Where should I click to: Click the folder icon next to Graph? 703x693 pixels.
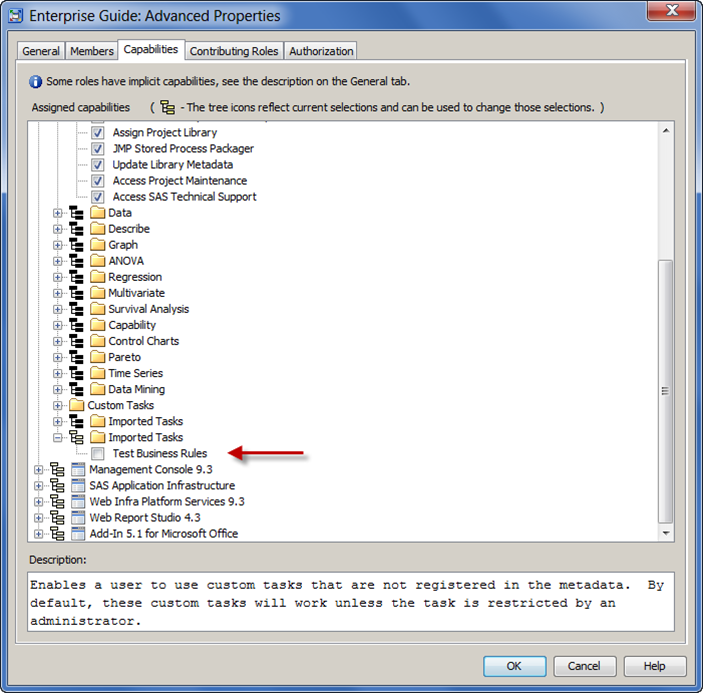97,245
